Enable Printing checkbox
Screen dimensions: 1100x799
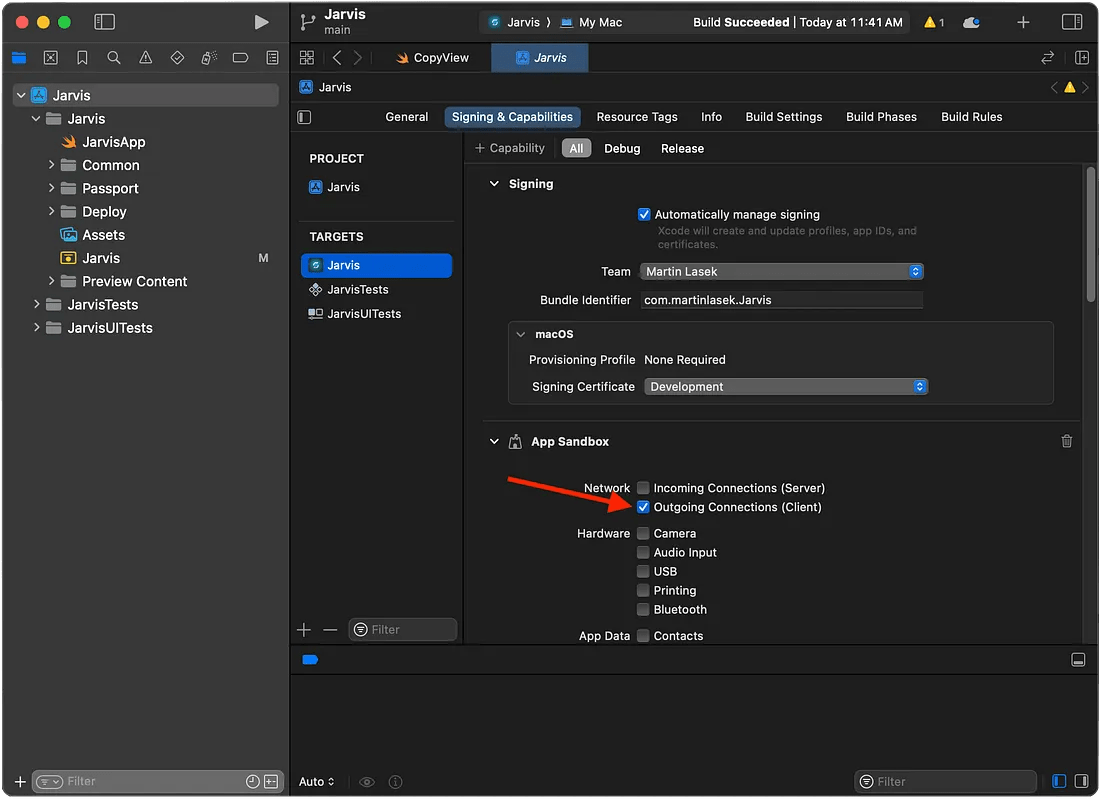[643, 591]
